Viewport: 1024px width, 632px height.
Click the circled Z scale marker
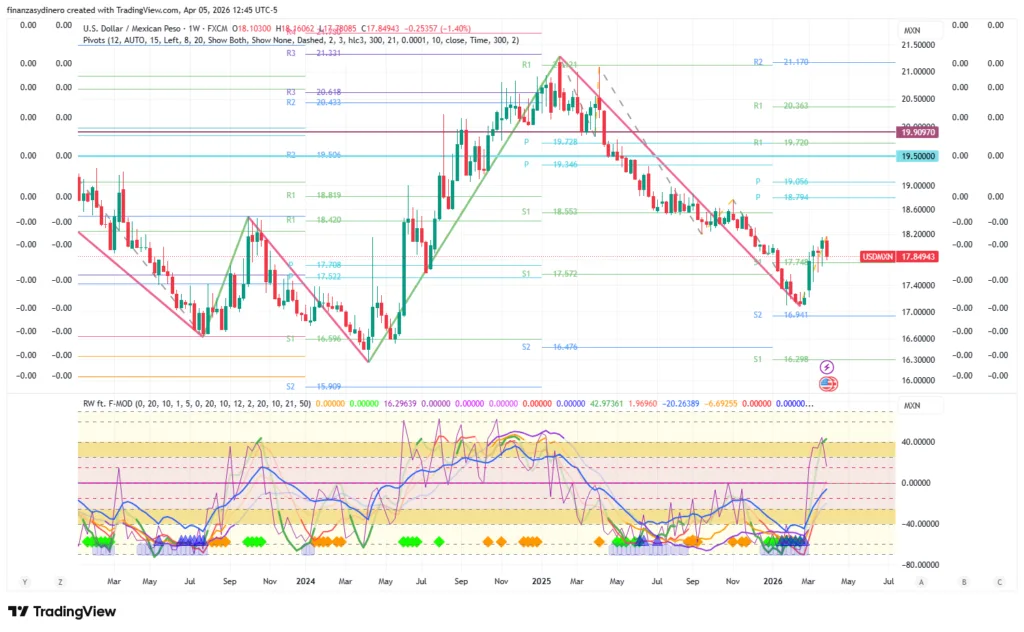(x=60, y=581)
